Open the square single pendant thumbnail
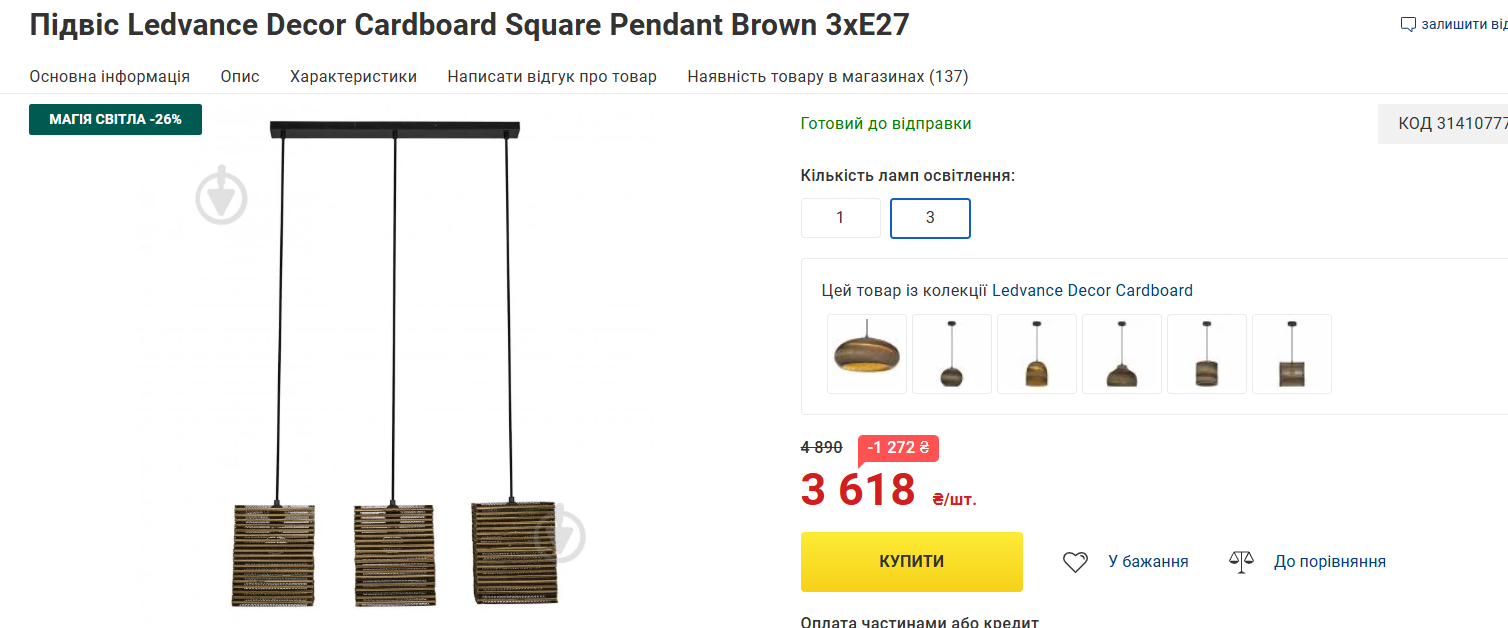The width and height of the screenshot is (1508, 628). 1292,354
